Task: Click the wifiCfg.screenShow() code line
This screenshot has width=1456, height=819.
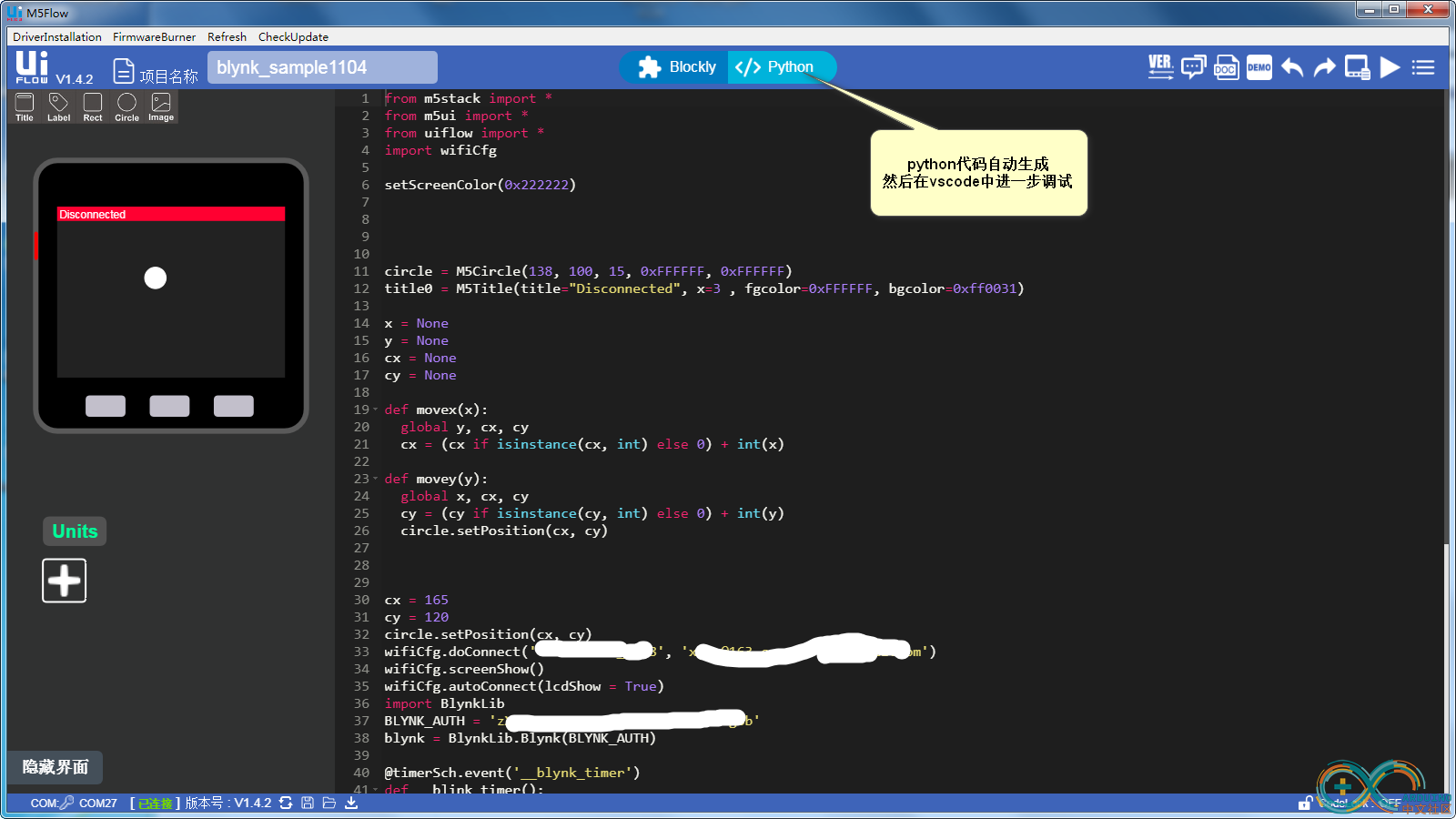Action: (x=464, y=669)
